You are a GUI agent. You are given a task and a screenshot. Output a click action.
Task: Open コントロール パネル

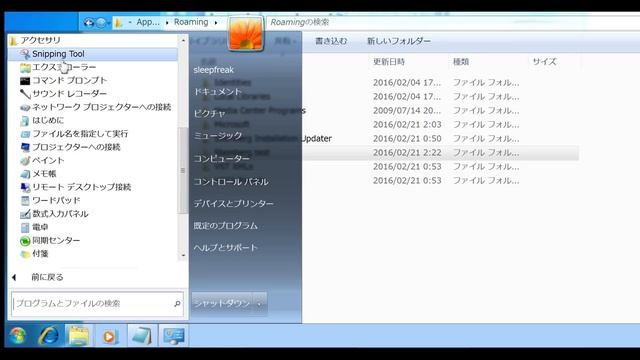coord(231,182)
